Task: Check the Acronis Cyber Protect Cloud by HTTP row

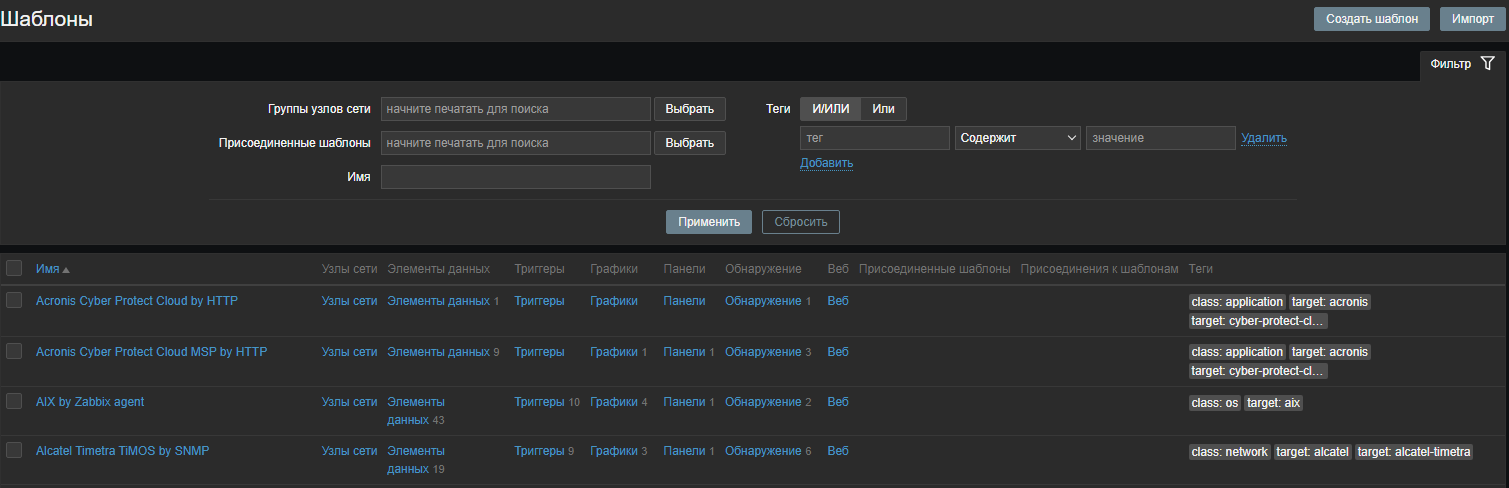Action: pyautogui.click(x=14, y=300)
